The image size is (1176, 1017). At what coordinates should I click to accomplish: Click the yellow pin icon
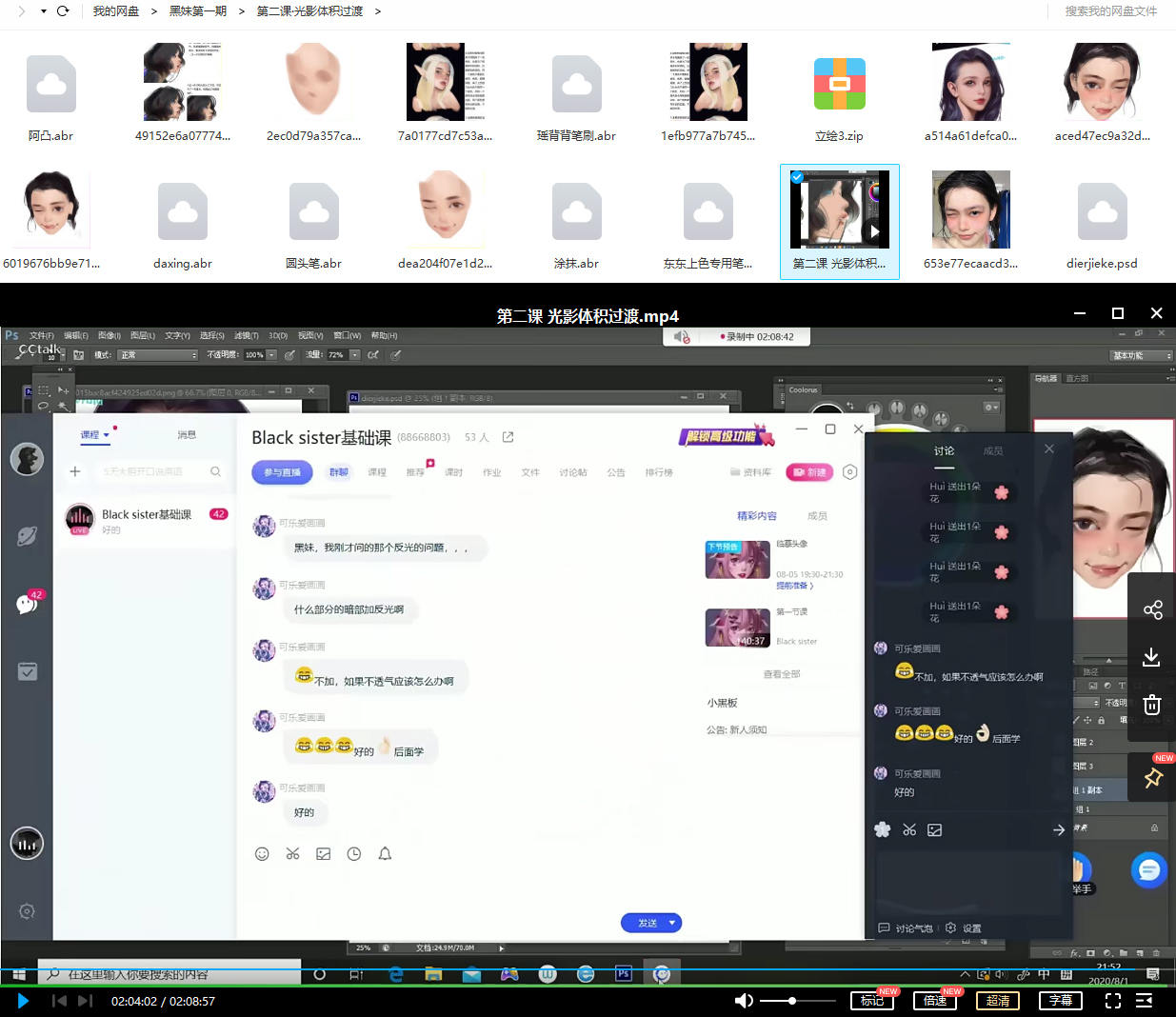coord(1152,778)
